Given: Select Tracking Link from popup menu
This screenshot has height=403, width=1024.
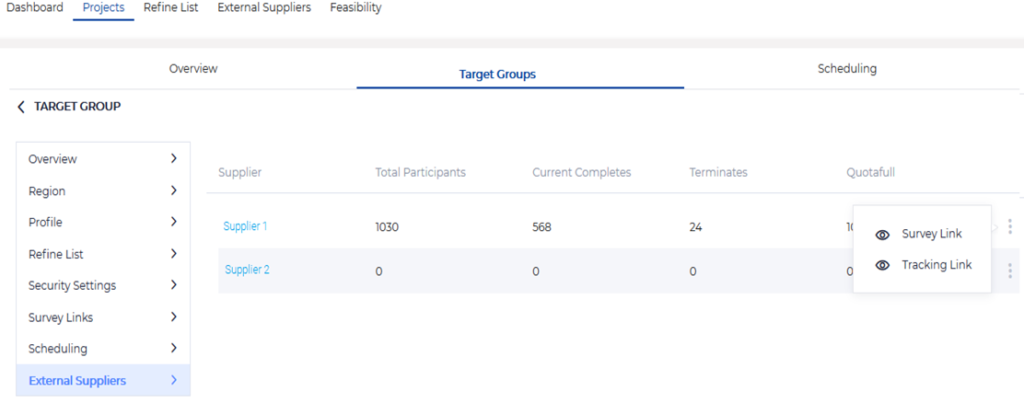Looking at the screenshot, I should 936,265.
